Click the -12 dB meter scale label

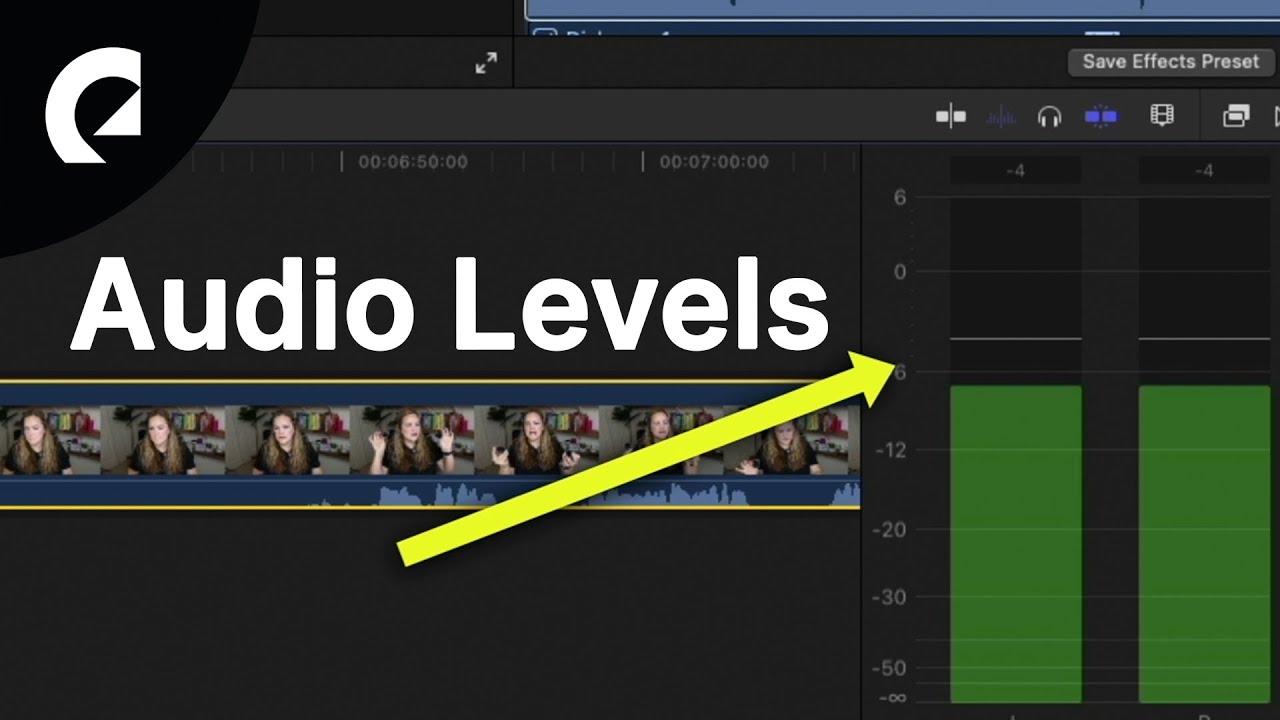(x=890, y=450)
